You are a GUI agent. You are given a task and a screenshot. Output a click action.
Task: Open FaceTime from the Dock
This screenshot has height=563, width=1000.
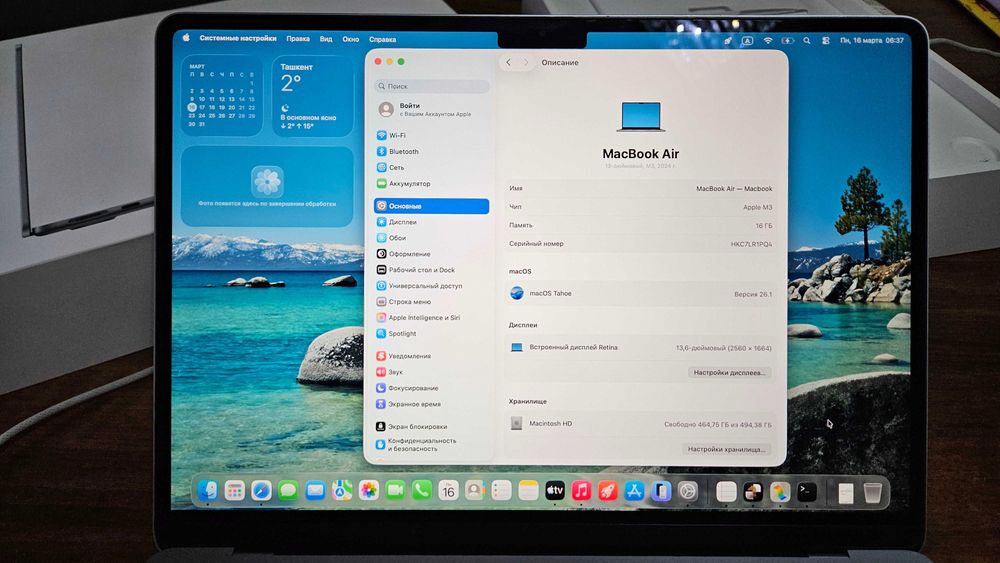pos(395,490)
